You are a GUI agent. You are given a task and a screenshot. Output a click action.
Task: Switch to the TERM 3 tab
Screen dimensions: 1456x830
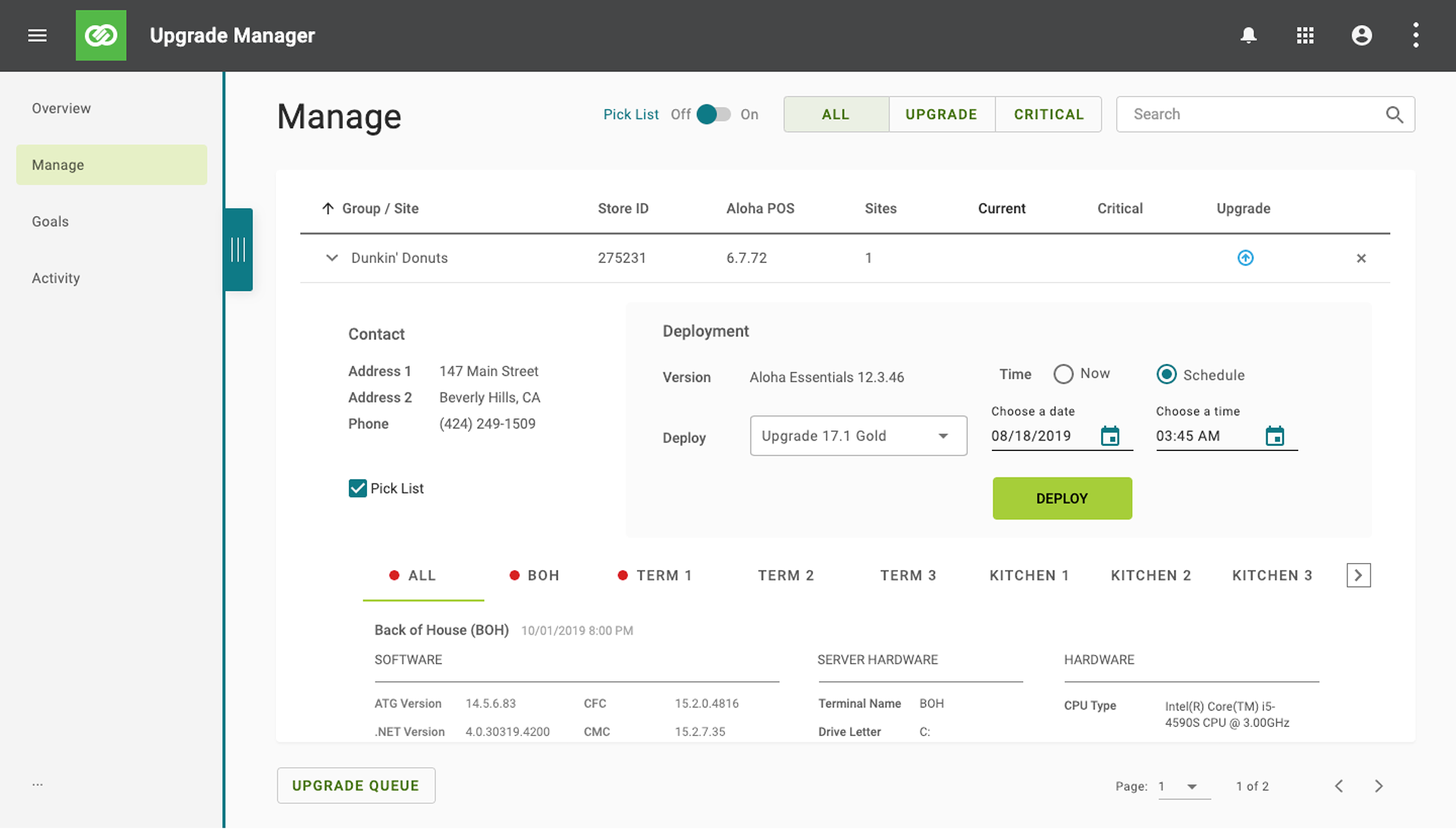tap(908, 576)
